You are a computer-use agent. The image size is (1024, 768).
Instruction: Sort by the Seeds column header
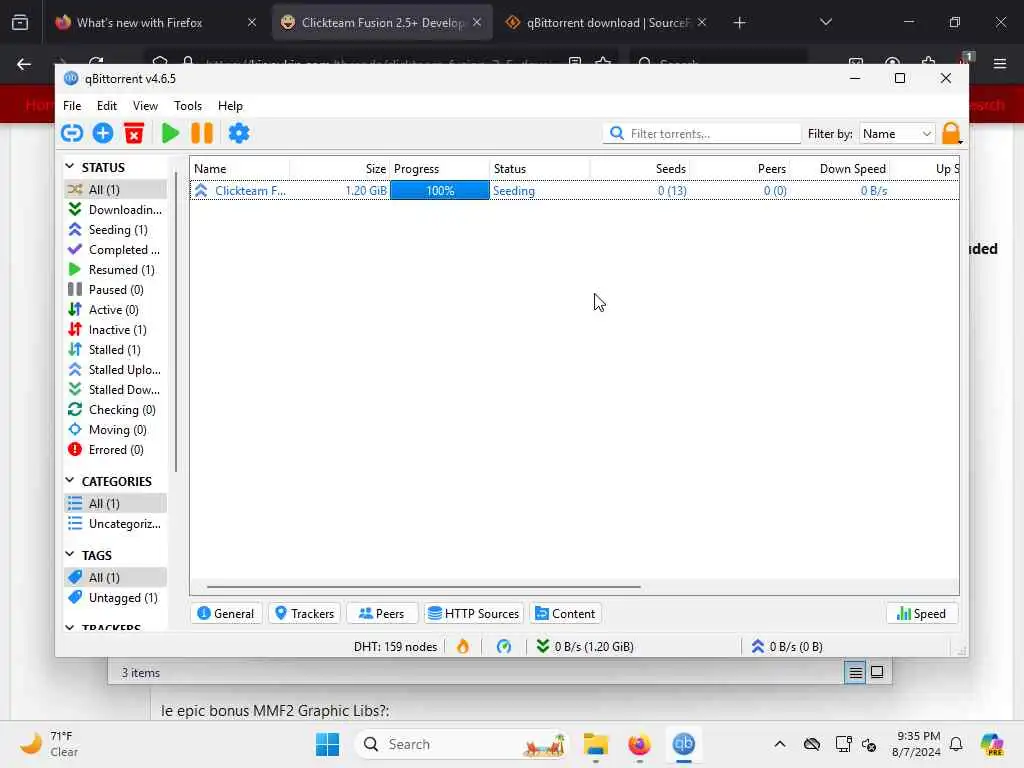click(x=640, y=168)
